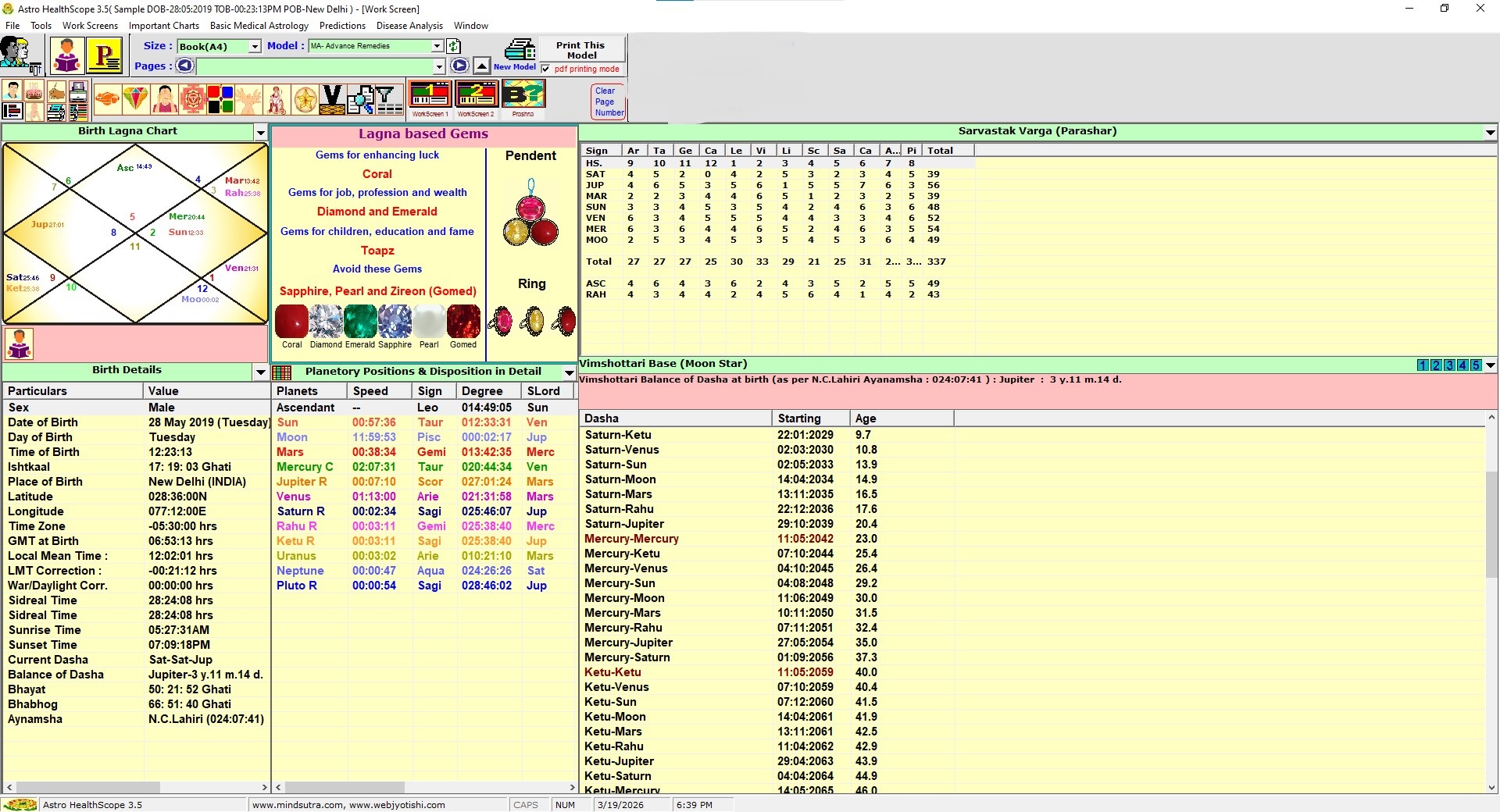Viewport: 1500px width, 812px height.
Task: Go to the previous page with the left arrow
Action: 184,66
